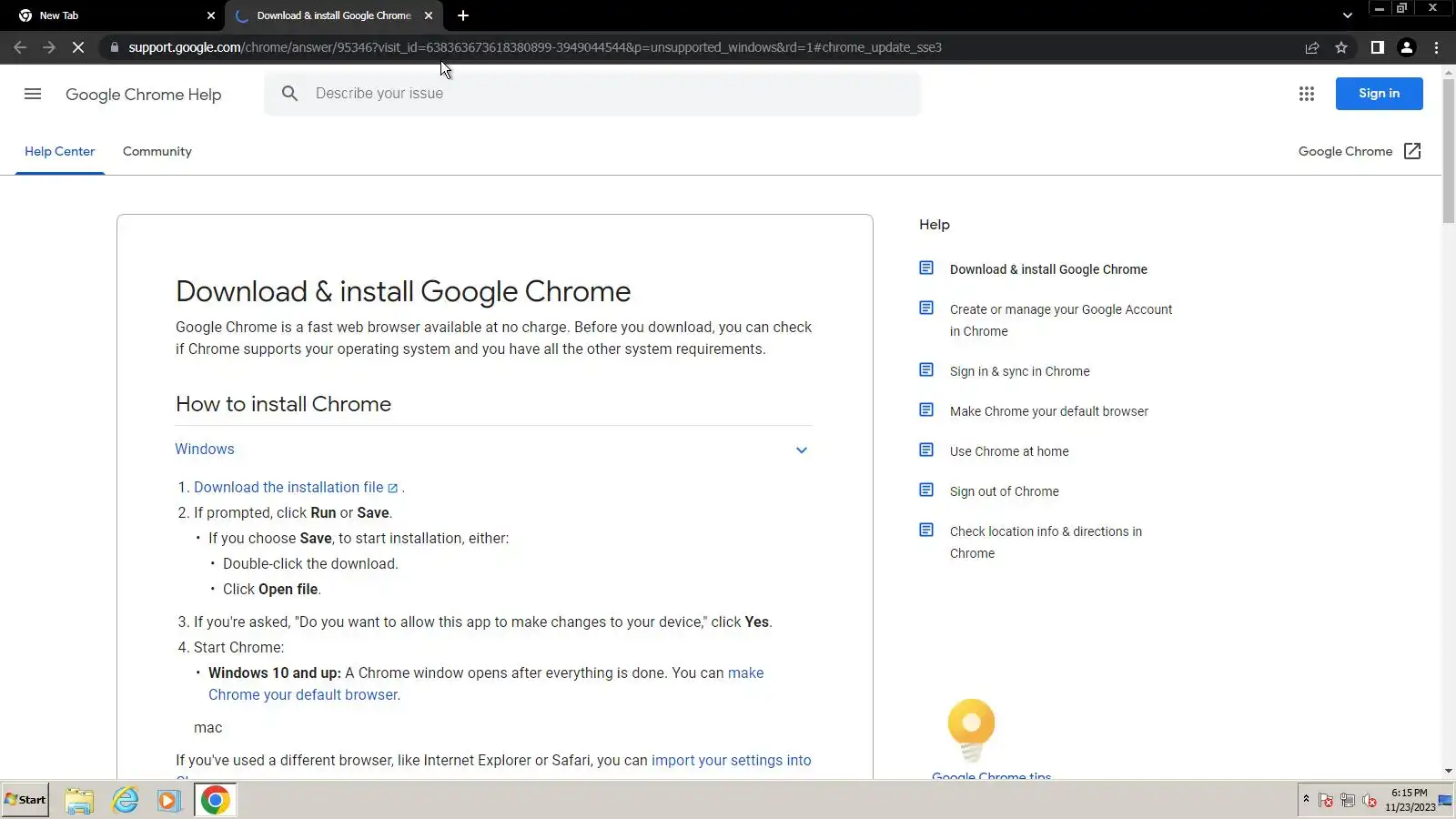Click the Google Chrome Help title
Screen dimensions: 1456x819
[x=144, y=95]
